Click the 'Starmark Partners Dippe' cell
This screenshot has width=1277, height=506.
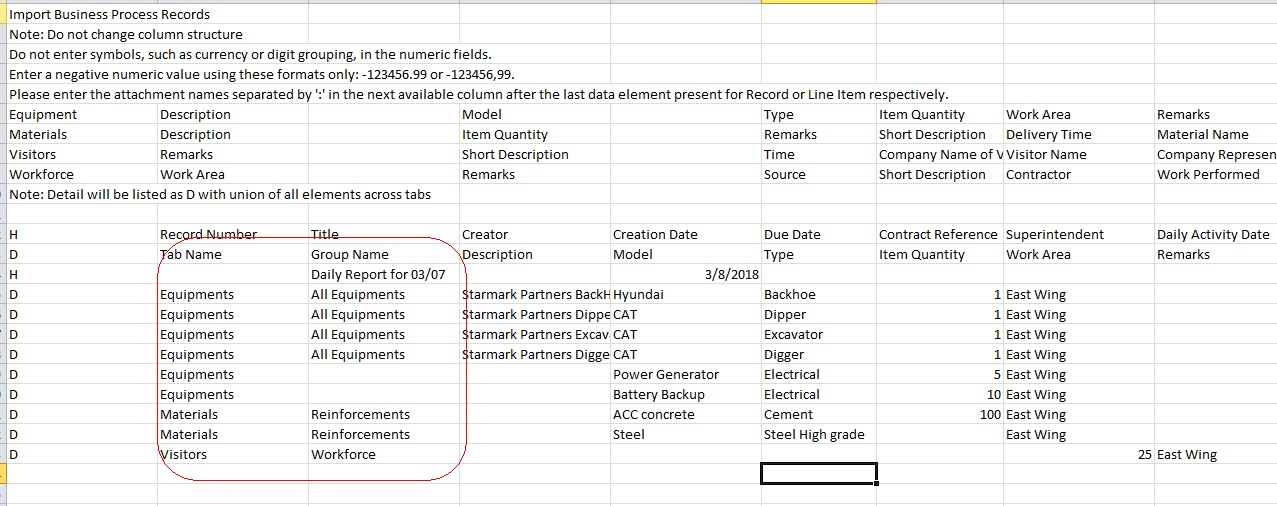coord(535,314)
